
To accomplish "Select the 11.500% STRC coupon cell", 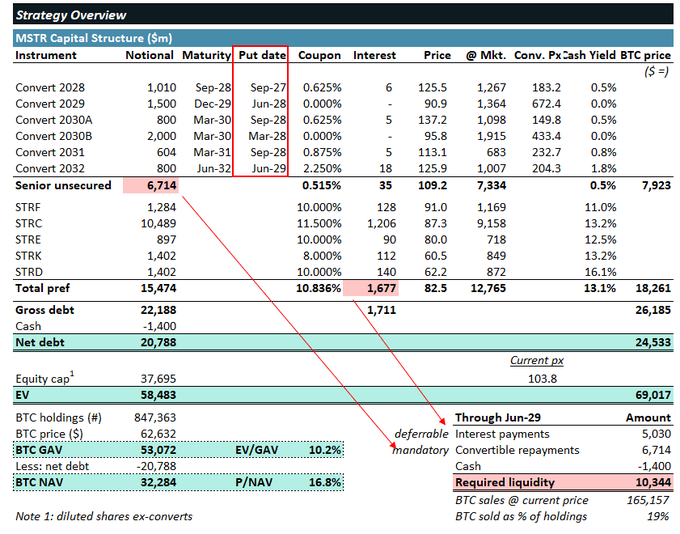I will tap(319, 223).
